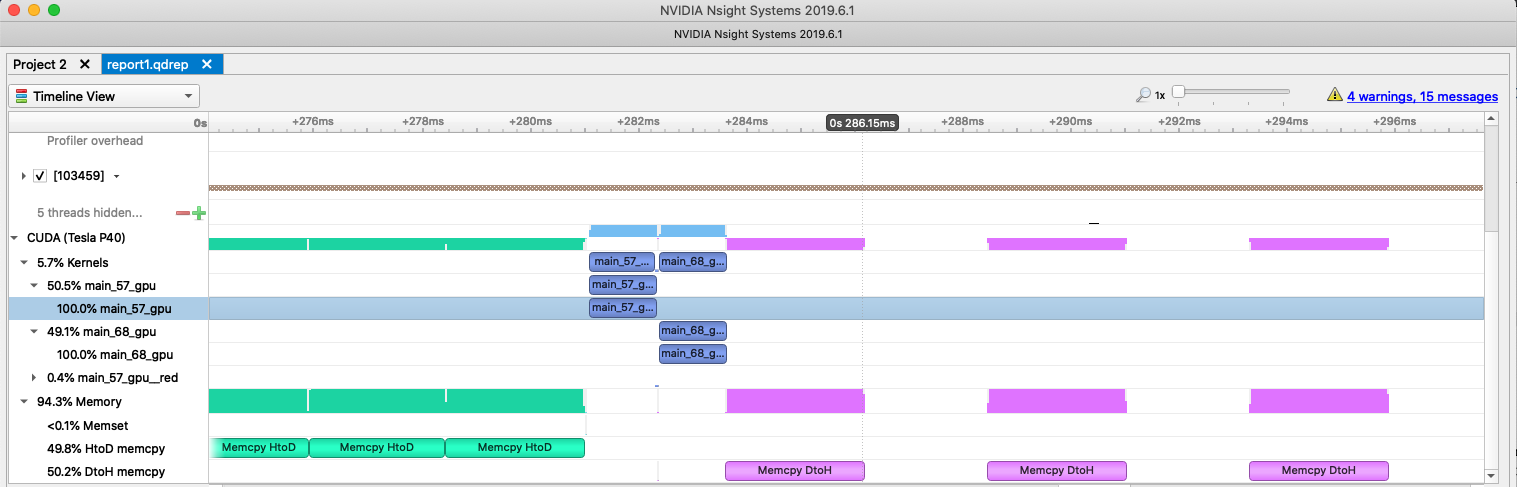Image resolution: width=1517 pixels, height=487 pixels.
Task: Select the 50.2% DtoH memcpy row
Action: [106, 471]
